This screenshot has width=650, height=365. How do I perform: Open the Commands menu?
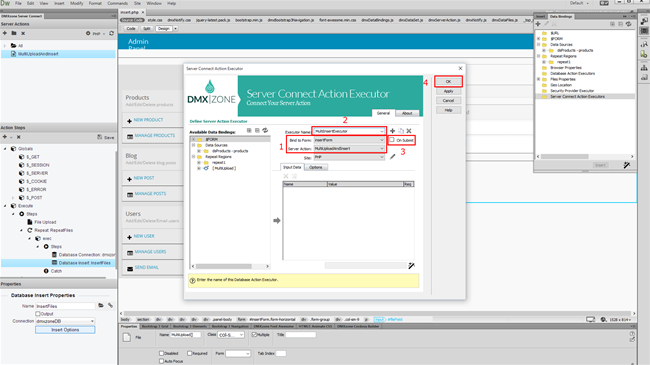pyautogui.click(x=118, y=3)
